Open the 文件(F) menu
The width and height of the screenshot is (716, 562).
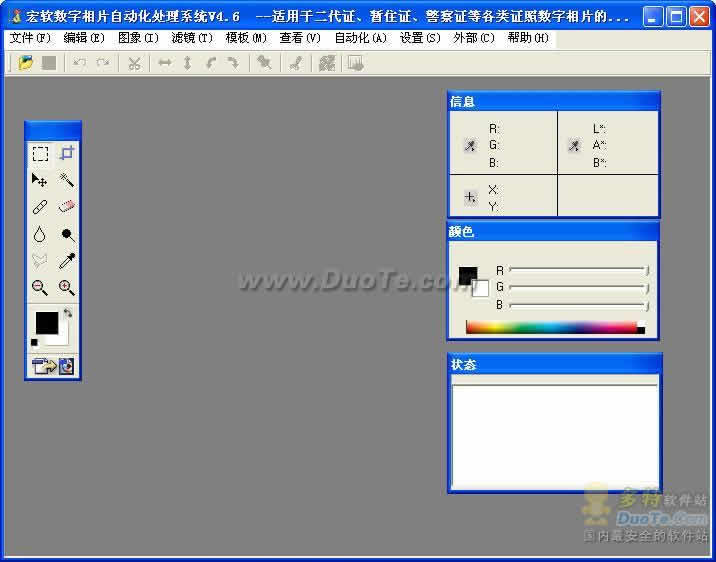[x=30, y=38]
